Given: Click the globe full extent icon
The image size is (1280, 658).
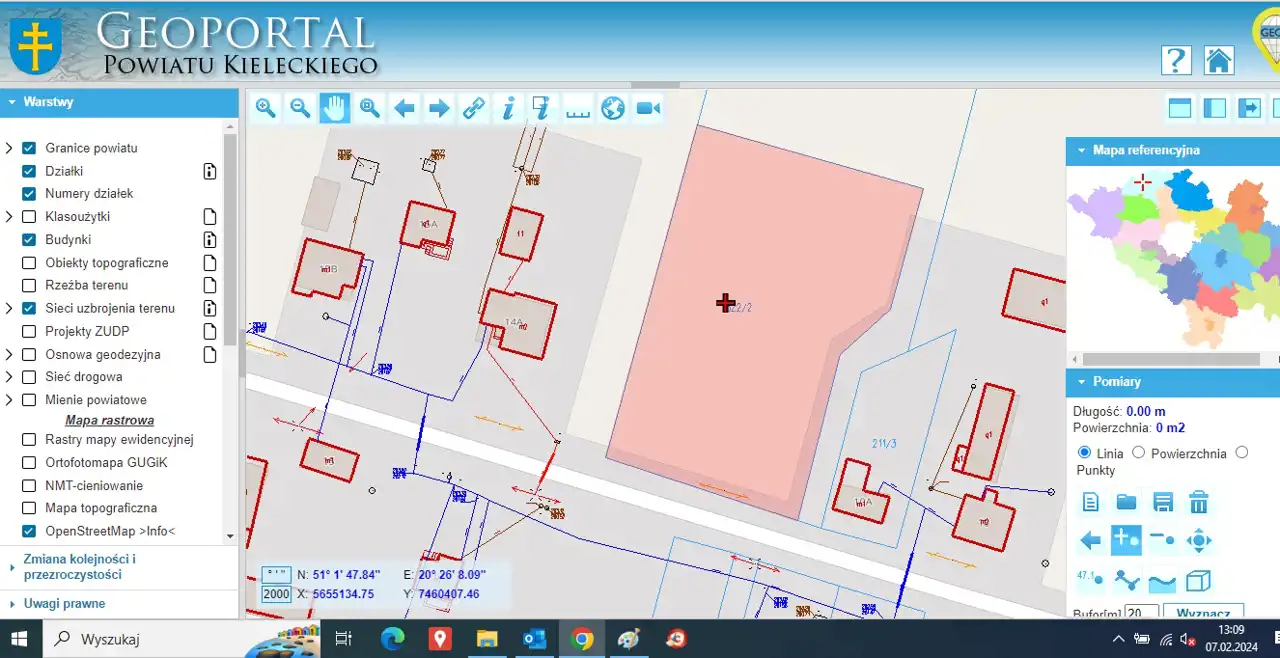Looking at the screenshot, I should click(613, 108).
